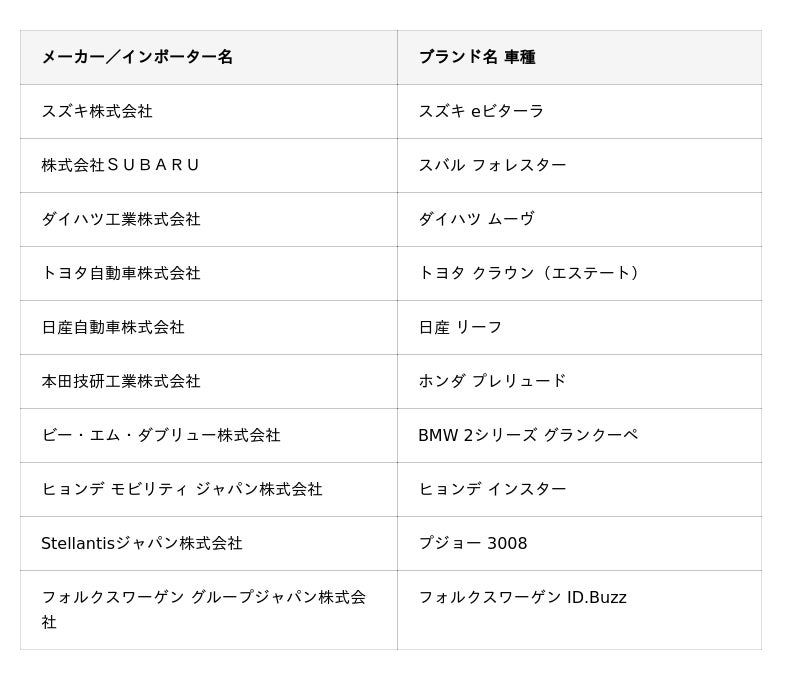The height and width of the screenshot is (680, 800).
Task: Click the ダイハツ ムーヴ cell
Action: pos(476,219)
